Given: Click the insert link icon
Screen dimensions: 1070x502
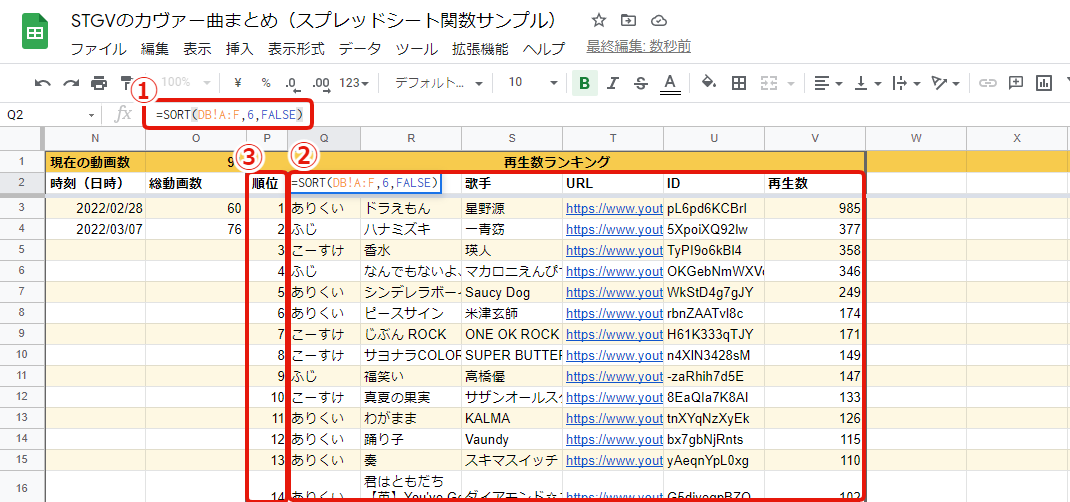Looking at the screenshot, I should coord(988,83).
